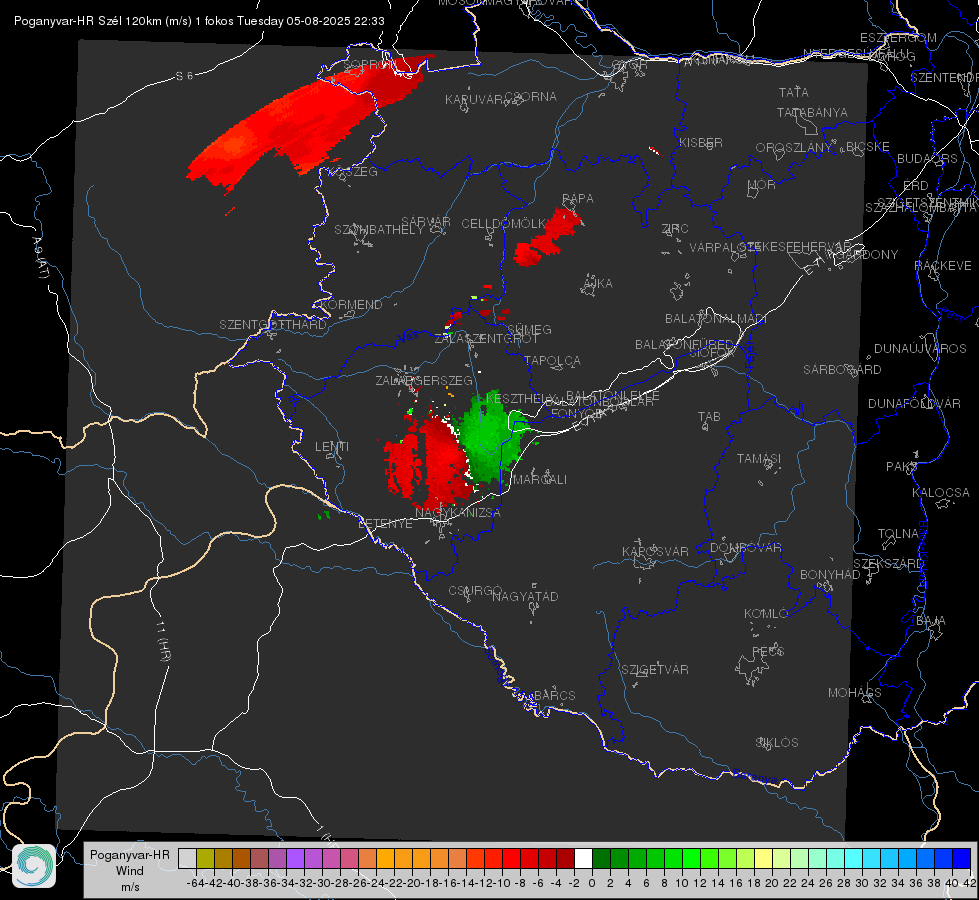Click the MARCALI city label

point(540,480)
